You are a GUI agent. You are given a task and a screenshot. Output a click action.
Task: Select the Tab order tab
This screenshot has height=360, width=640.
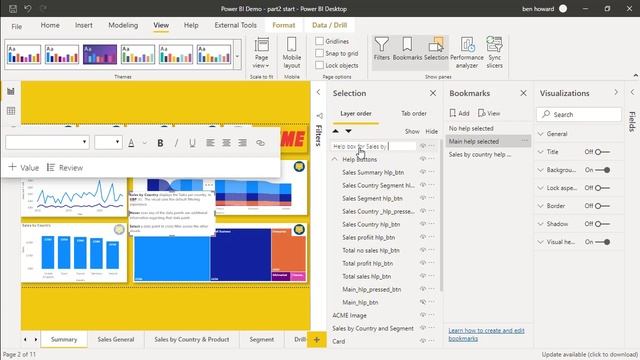click(413, 113)
